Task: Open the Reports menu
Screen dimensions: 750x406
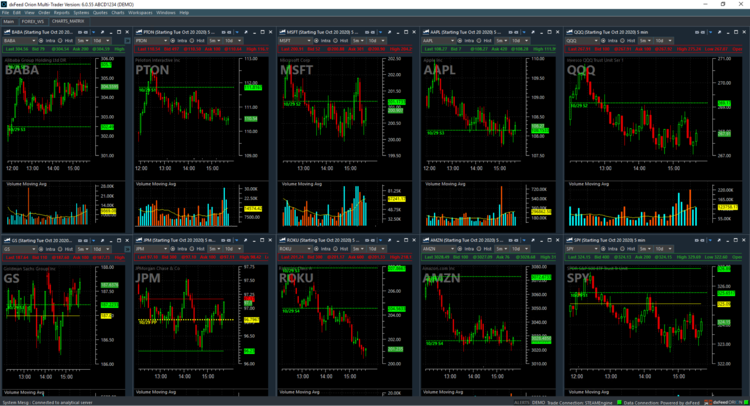Action: coord(62,12)
